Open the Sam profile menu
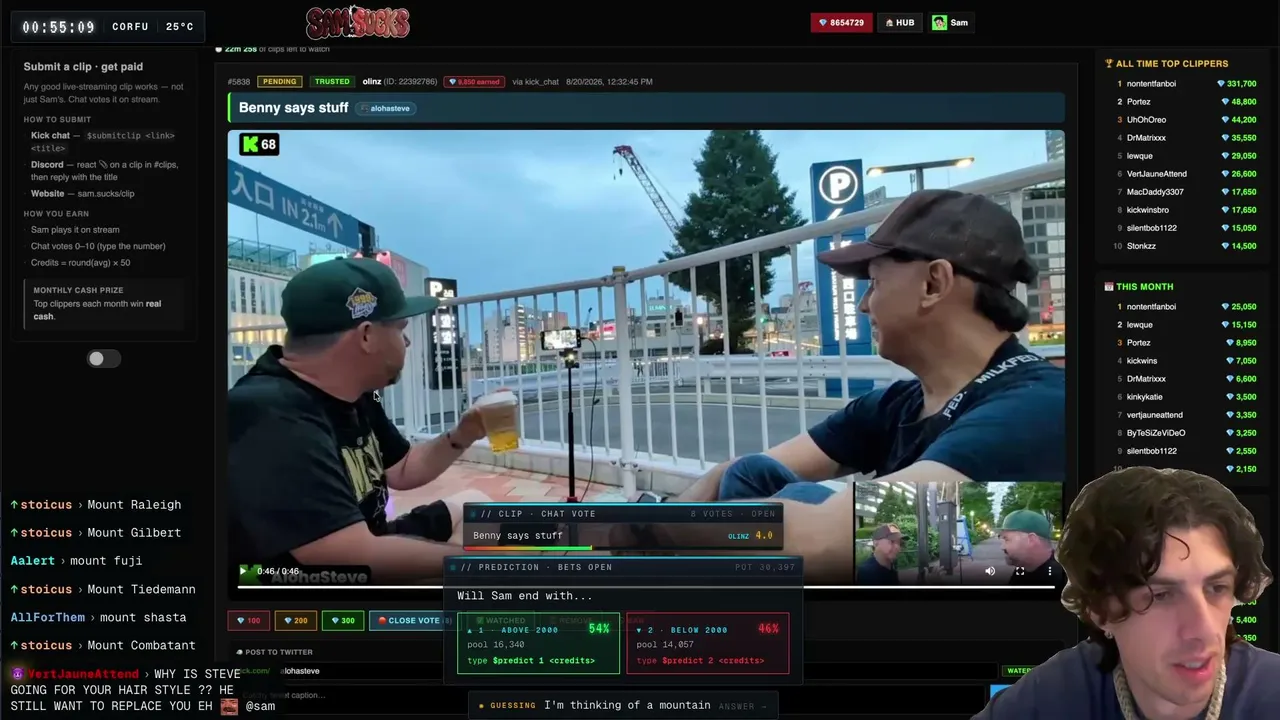The height and width of the screenshot is (720, 1280). (950, 22)
